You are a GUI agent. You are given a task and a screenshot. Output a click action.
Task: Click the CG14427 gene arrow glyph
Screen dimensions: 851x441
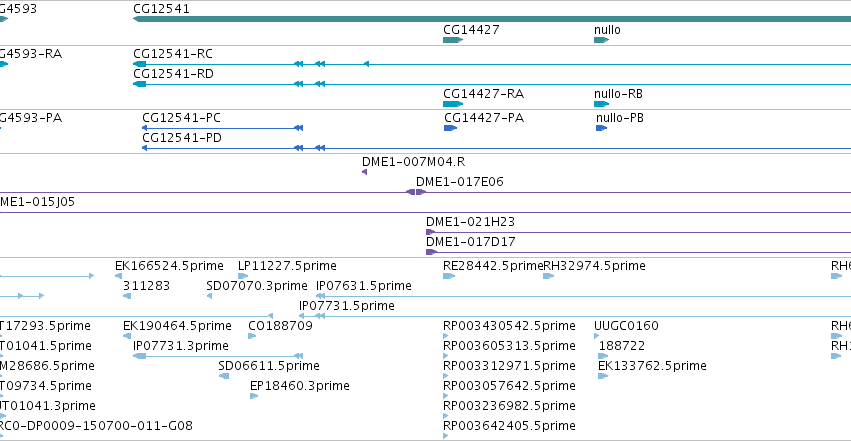click(453, 40)
